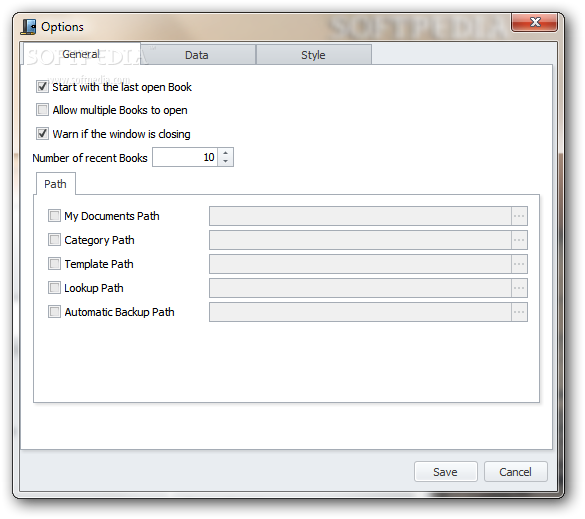The width and height of the screenshot is (585, 519).
Task: Enable My Documents Path checkbox
Action: pyautogui.click(x=54, y=216)
